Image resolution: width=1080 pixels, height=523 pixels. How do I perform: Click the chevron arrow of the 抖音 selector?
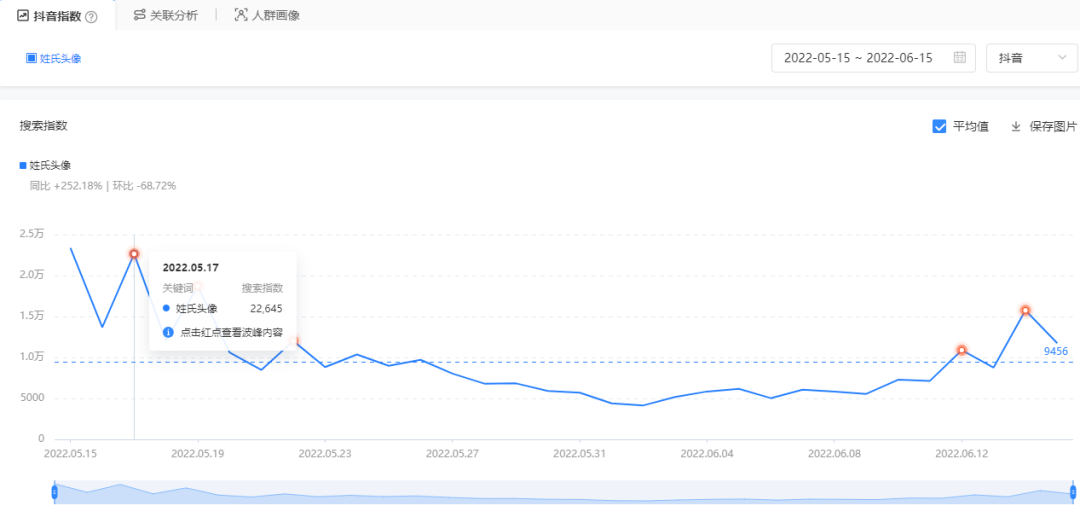tap(1061, 58)
